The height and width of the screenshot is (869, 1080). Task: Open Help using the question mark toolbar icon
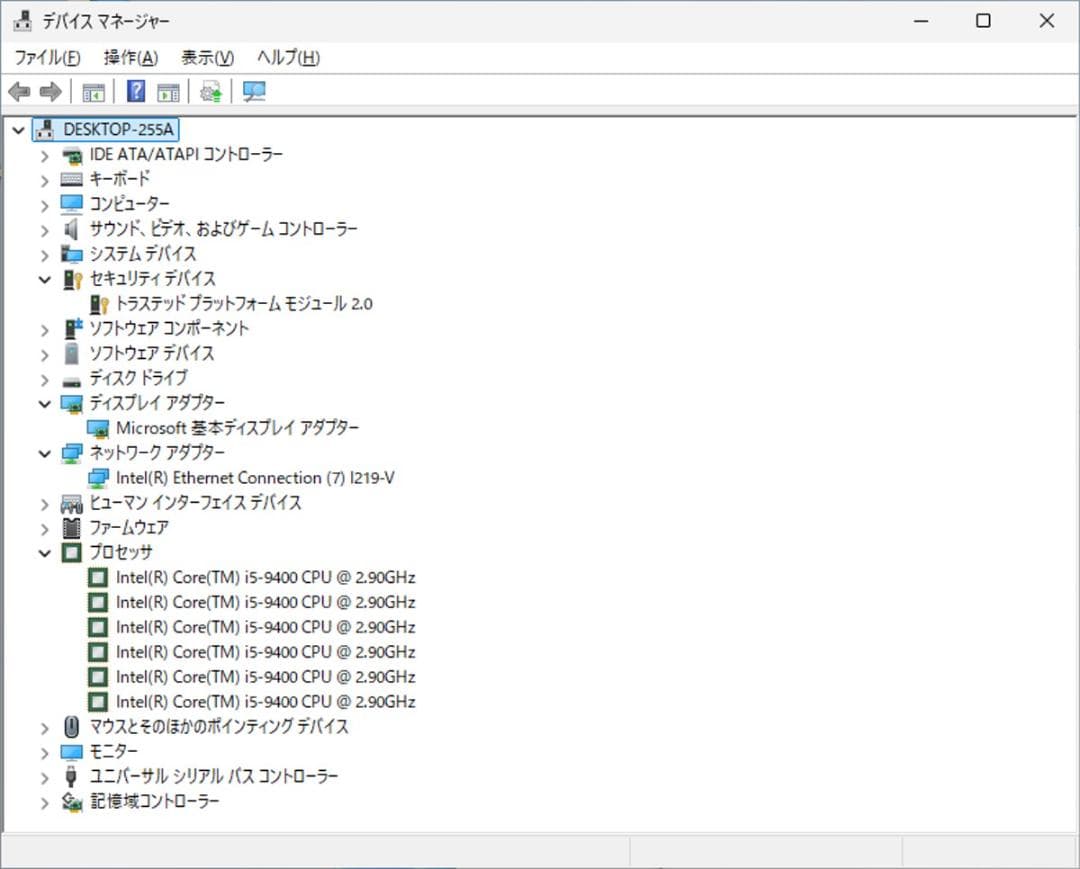[135, 91]
